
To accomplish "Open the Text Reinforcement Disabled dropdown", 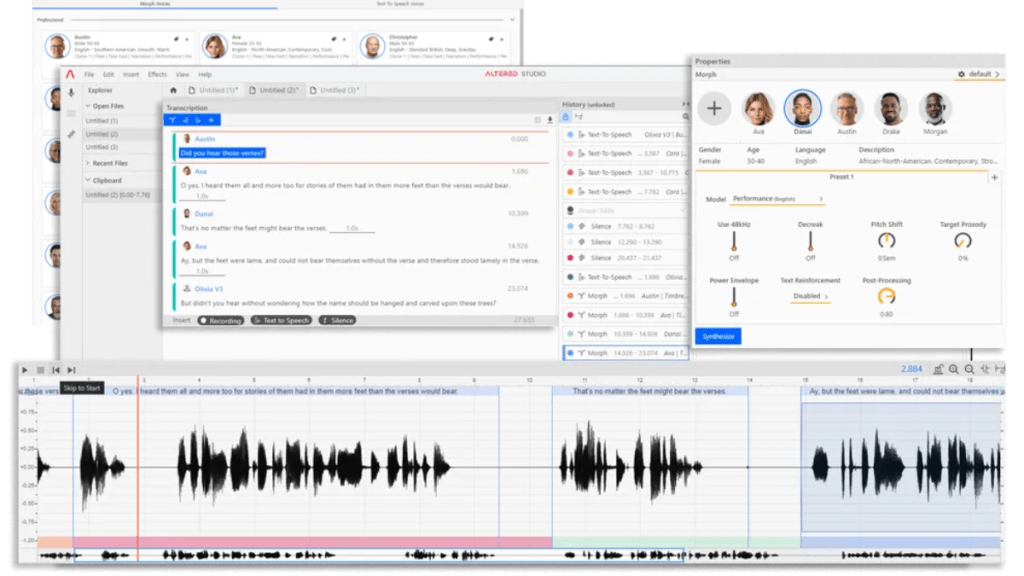I will point(810,297).
